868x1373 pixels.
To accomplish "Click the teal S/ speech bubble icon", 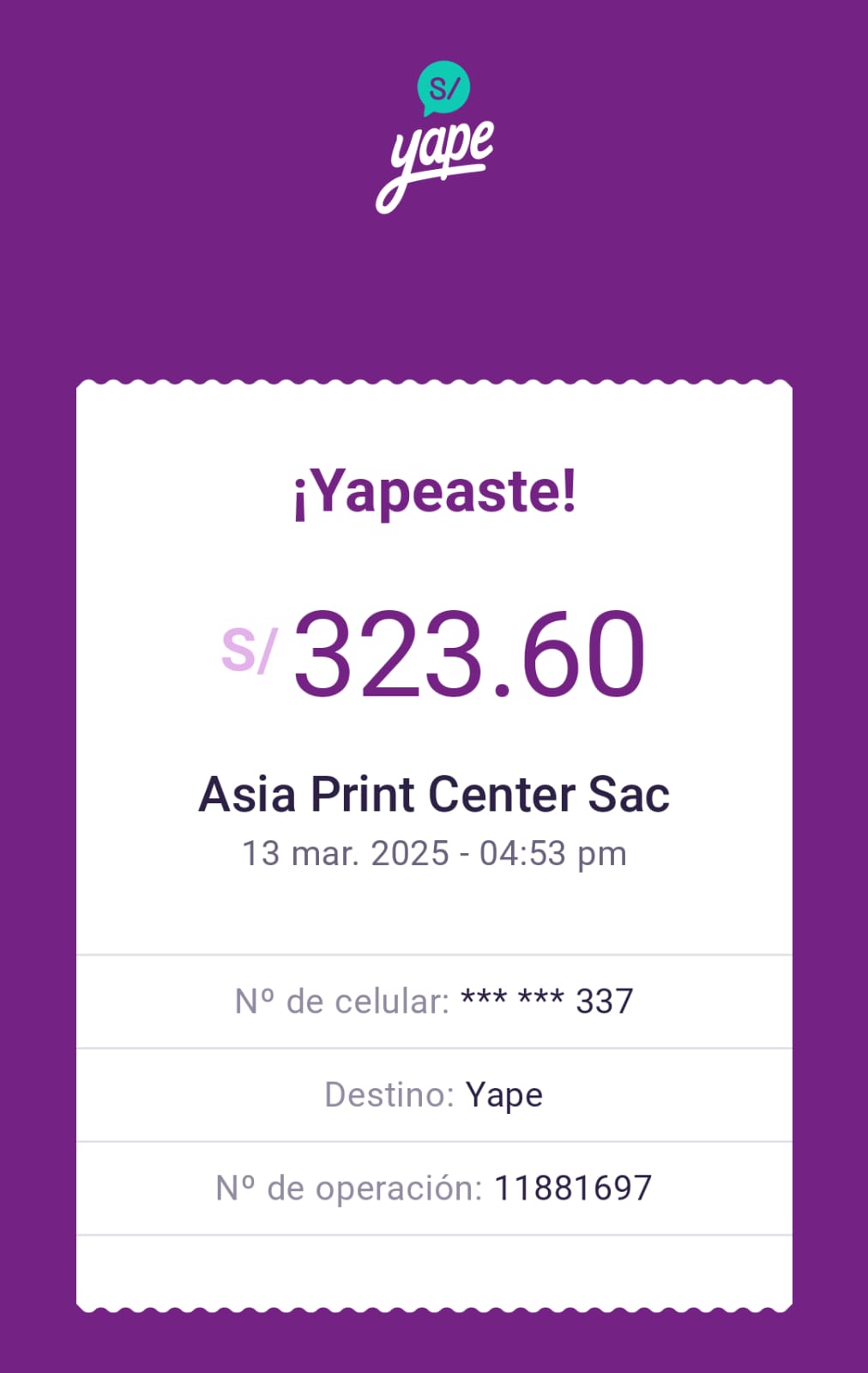I will point(443,88).
